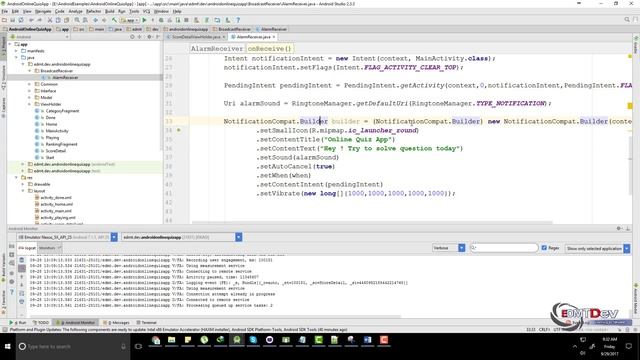The image size is (640, 360).
Task: Select the logcat tab
Action: point(27,248)
